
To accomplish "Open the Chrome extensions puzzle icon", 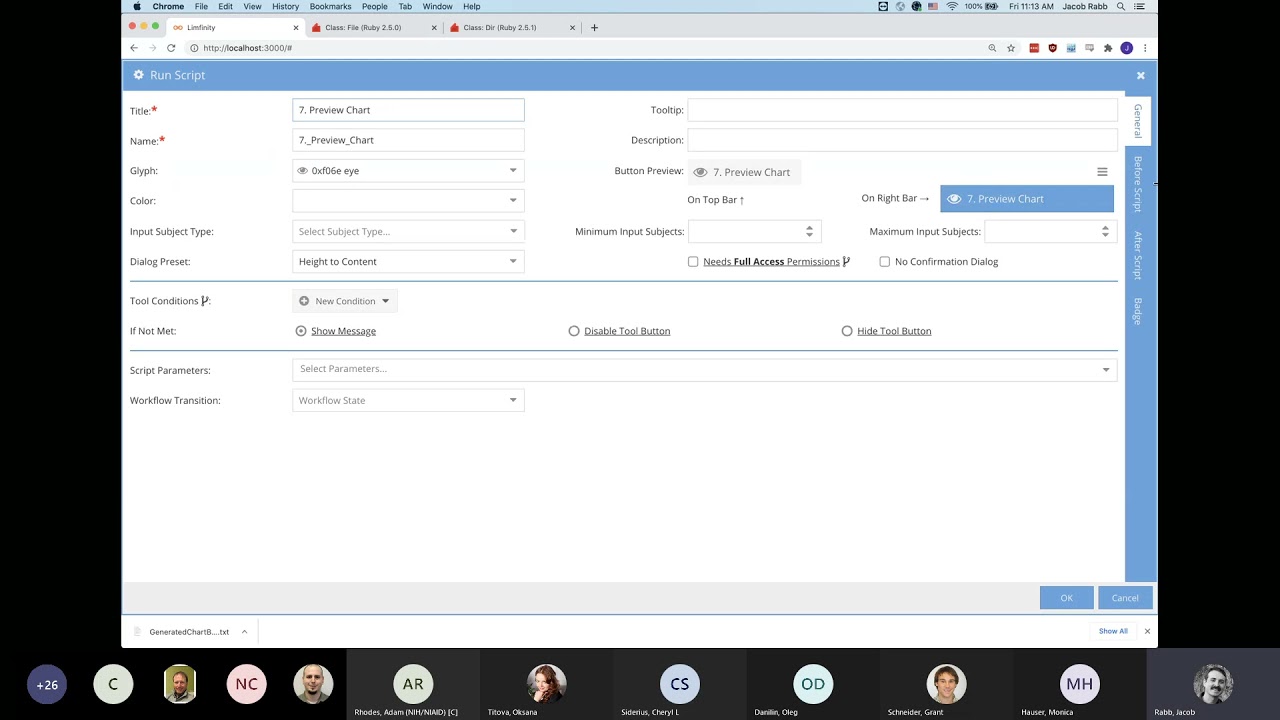I will [x=1108, y=48].
